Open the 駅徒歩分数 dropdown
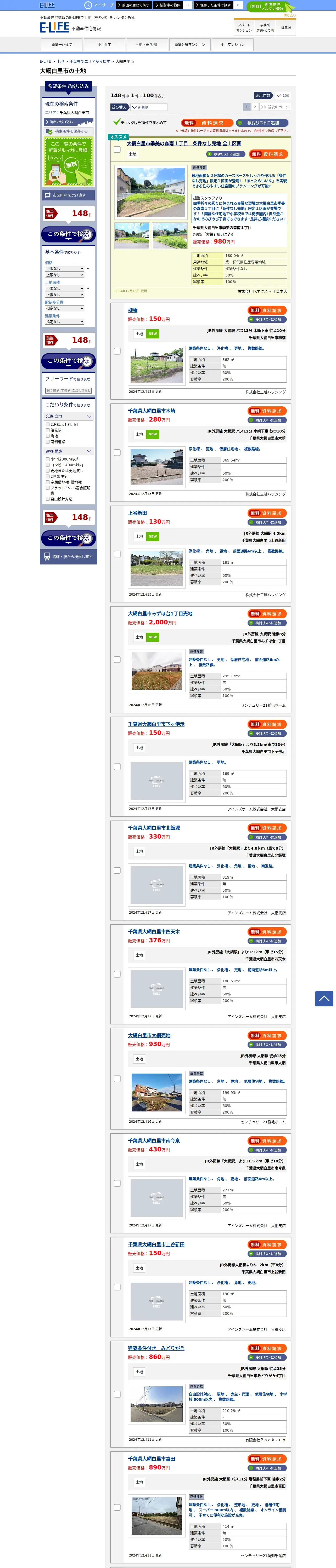 [x=65, y=309]
